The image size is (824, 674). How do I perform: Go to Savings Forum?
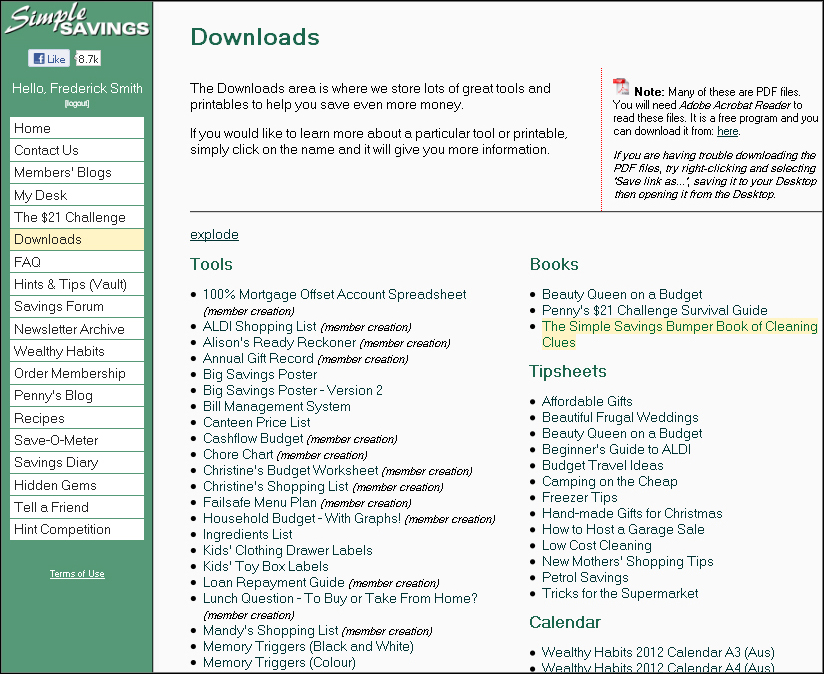(77, 306)
